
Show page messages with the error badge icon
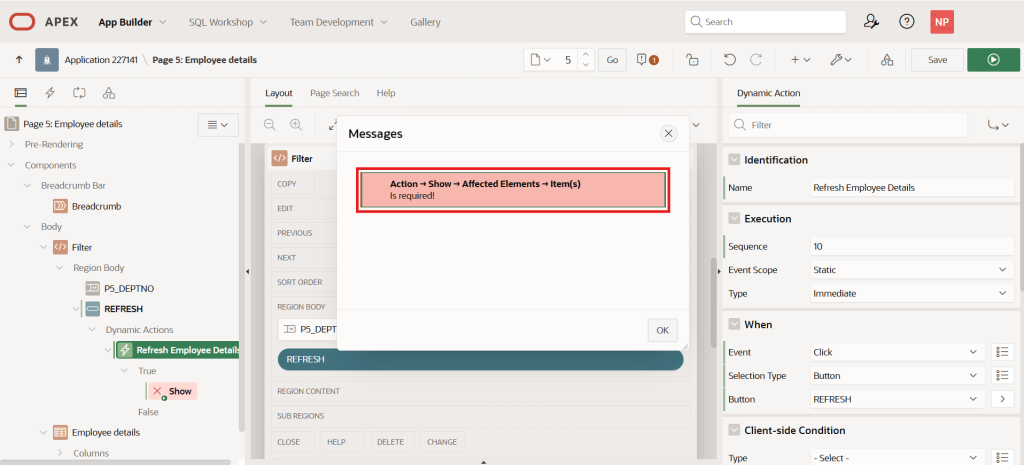pyautogui.click(x=647, y=60)
